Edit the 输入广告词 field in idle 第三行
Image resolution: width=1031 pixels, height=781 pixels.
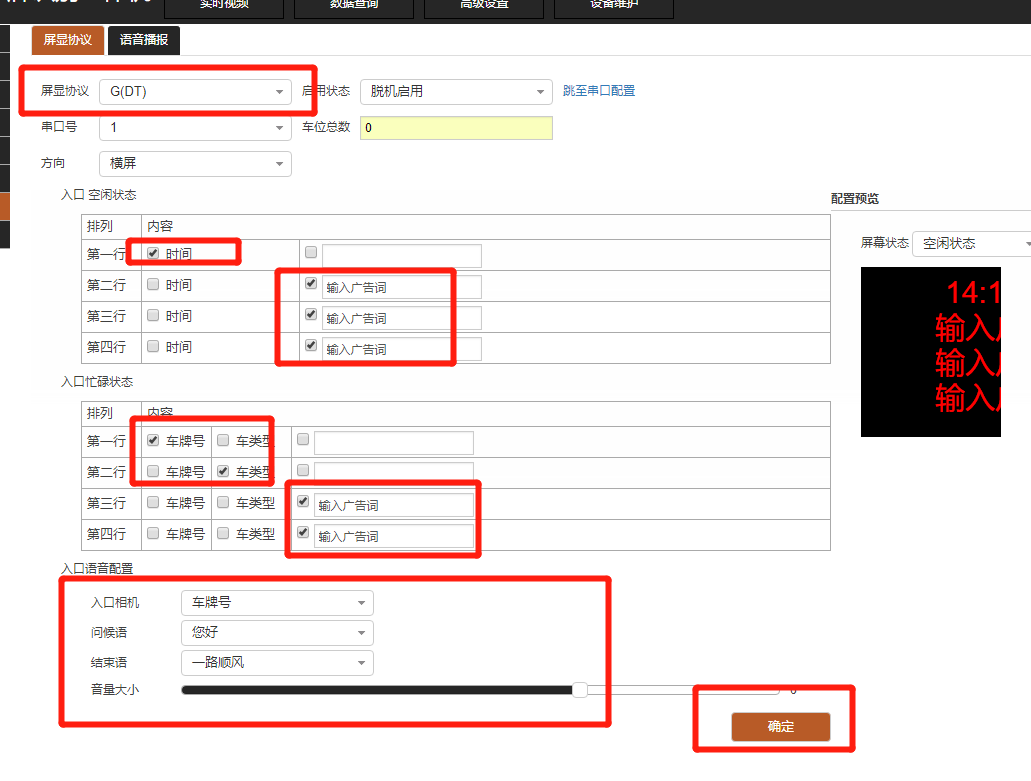[x=402, y=318]
